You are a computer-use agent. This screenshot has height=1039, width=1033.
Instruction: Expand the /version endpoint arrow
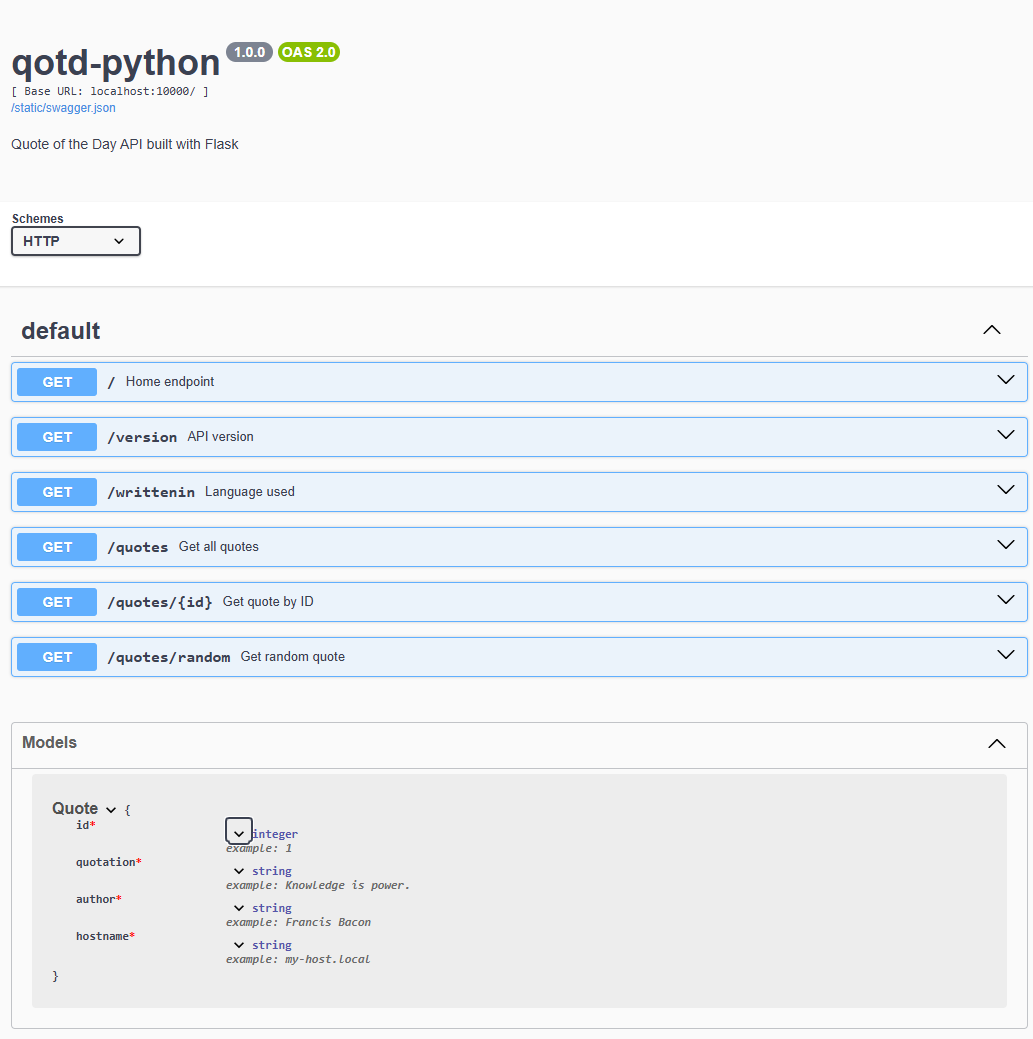[x=1005, y=436]
